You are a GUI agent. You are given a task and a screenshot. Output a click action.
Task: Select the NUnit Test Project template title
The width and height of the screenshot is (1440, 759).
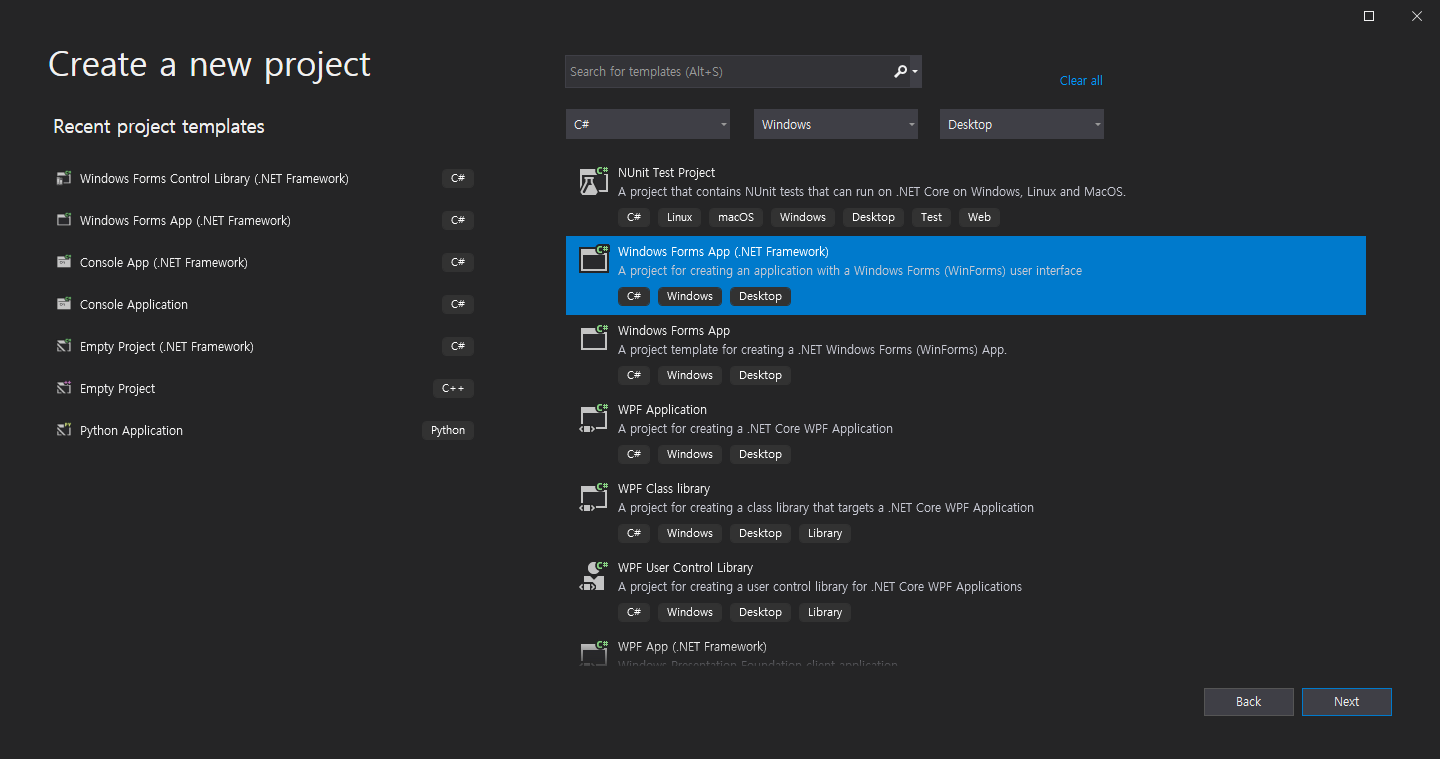coord(667,173)
